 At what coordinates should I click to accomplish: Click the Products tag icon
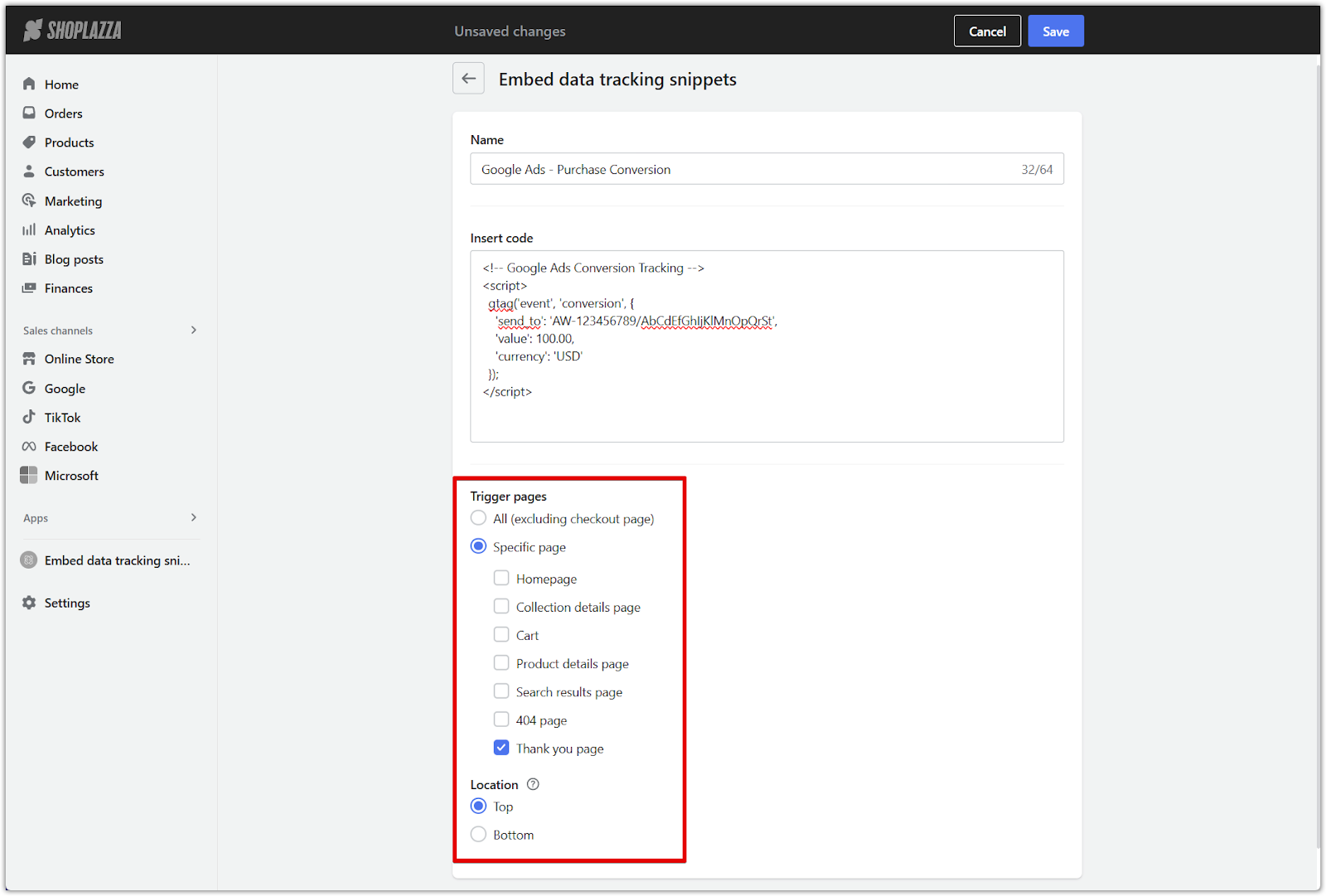point(29,142)
